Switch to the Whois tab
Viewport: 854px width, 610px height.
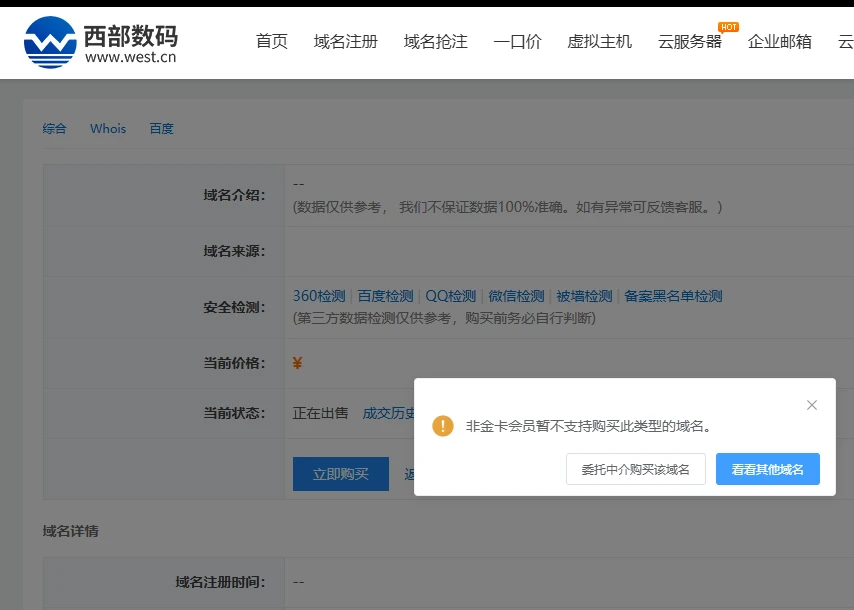[x=108, y=129]
